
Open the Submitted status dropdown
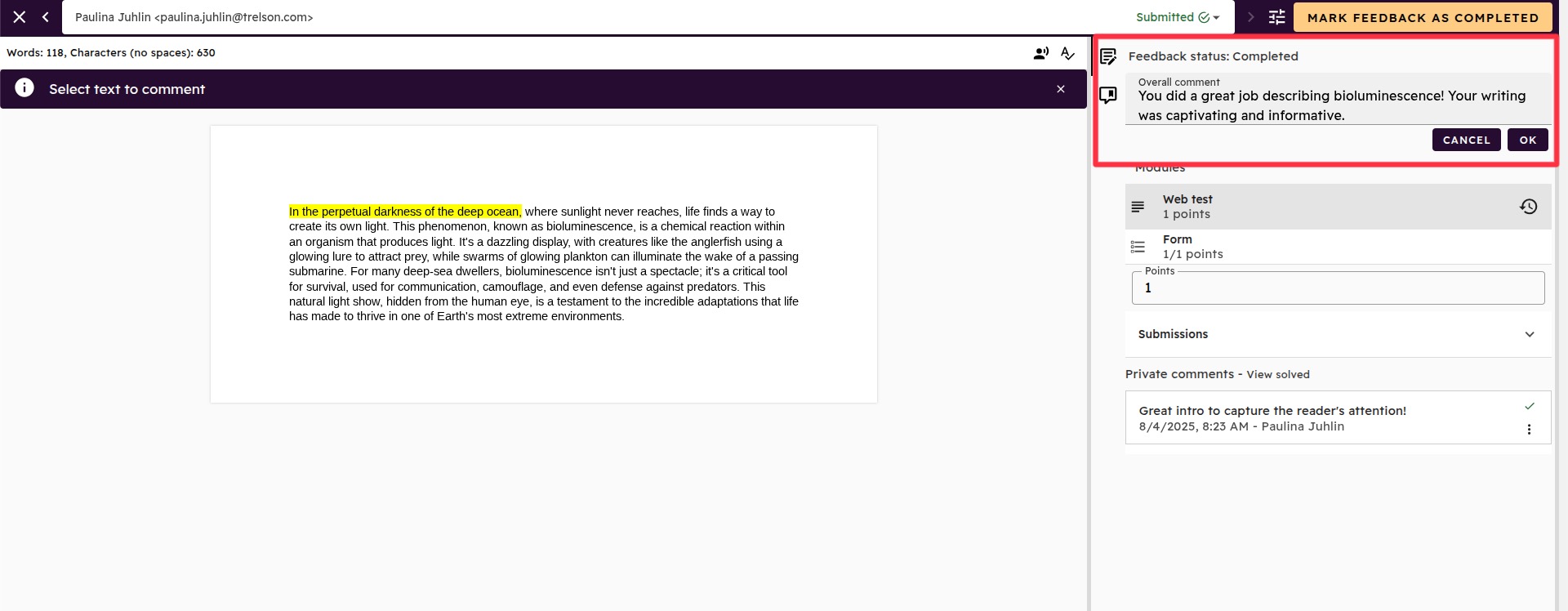tap(1178, 17)
